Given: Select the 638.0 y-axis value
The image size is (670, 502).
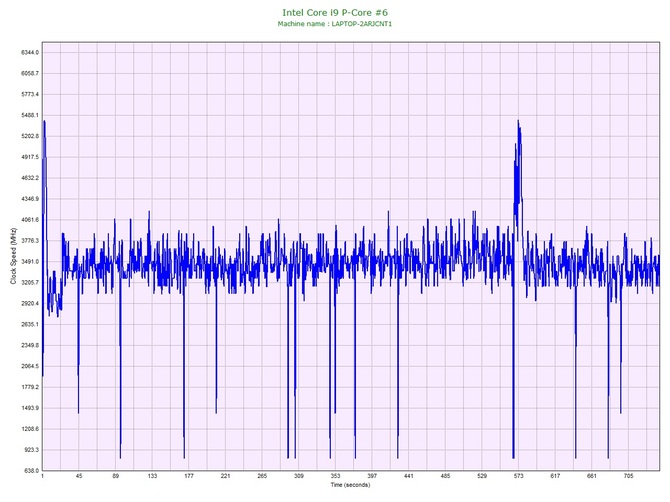Looking at the screenshot, I should click(x=31, y=471).
